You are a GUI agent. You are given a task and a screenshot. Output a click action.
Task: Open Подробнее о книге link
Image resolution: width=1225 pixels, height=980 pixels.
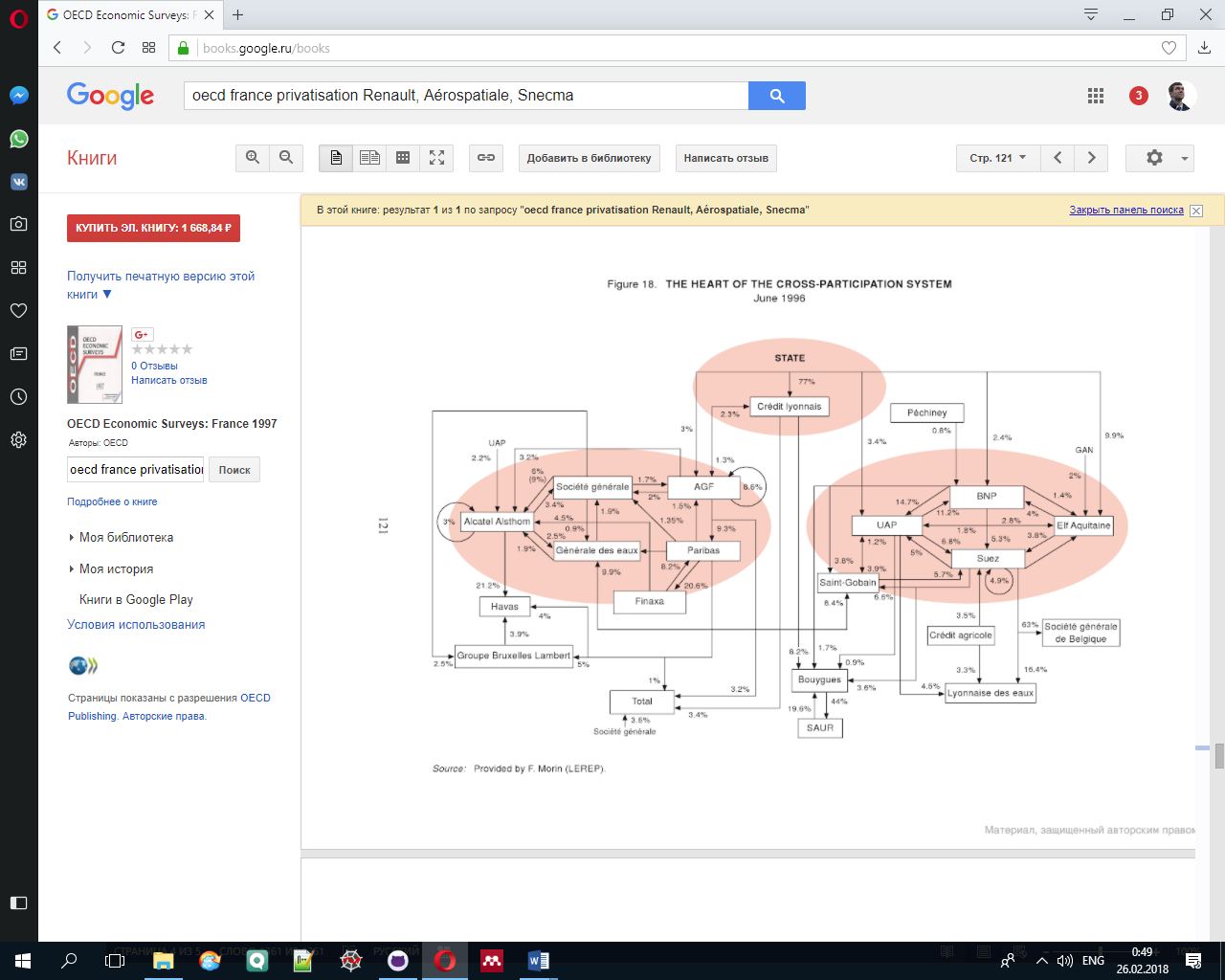point(112,501)
